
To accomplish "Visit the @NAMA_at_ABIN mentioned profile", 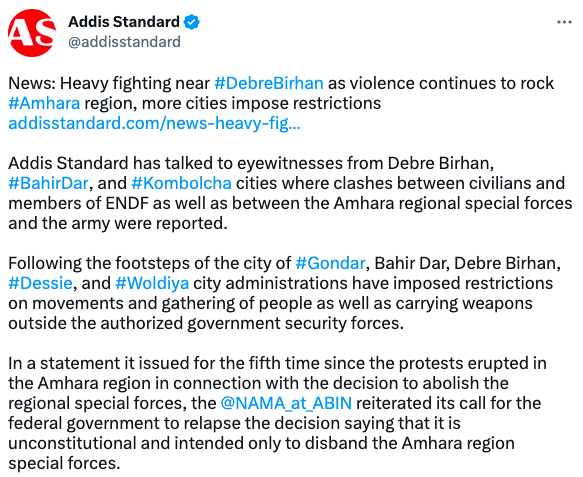I will [x=286, y=404].
